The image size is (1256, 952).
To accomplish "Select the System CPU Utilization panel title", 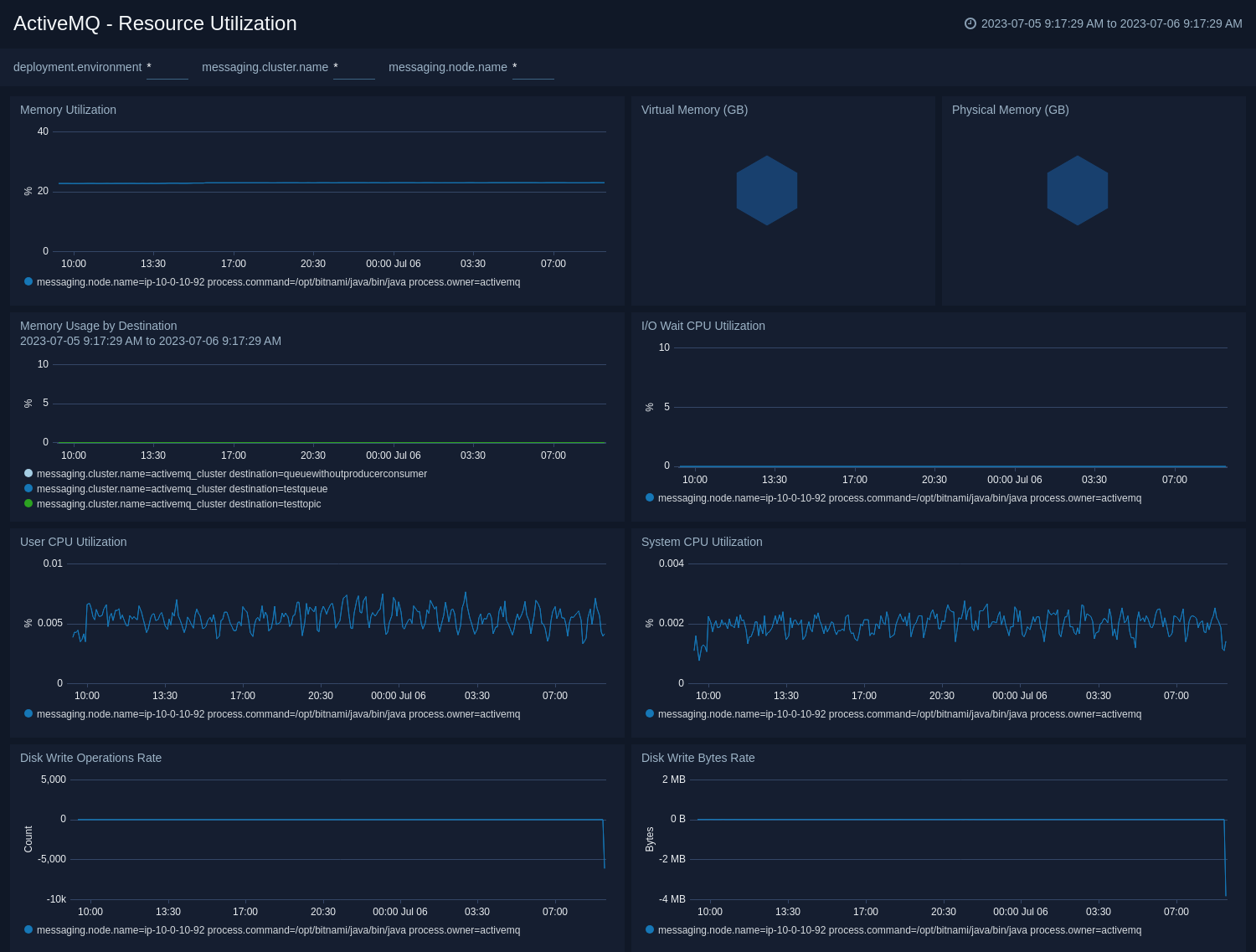I will [702, 542].
